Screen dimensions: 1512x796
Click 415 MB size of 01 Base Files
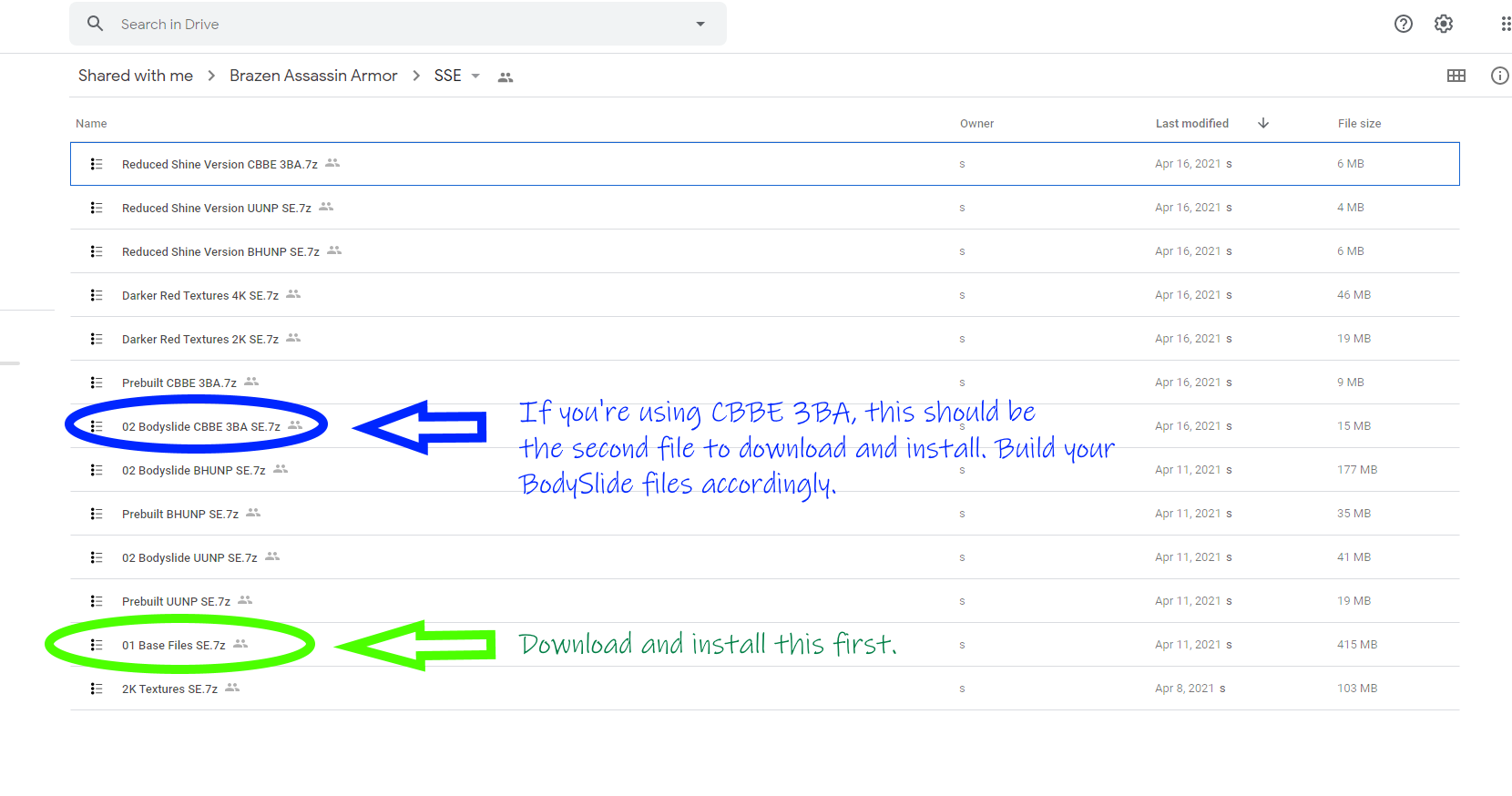[x=1357, y=645]
